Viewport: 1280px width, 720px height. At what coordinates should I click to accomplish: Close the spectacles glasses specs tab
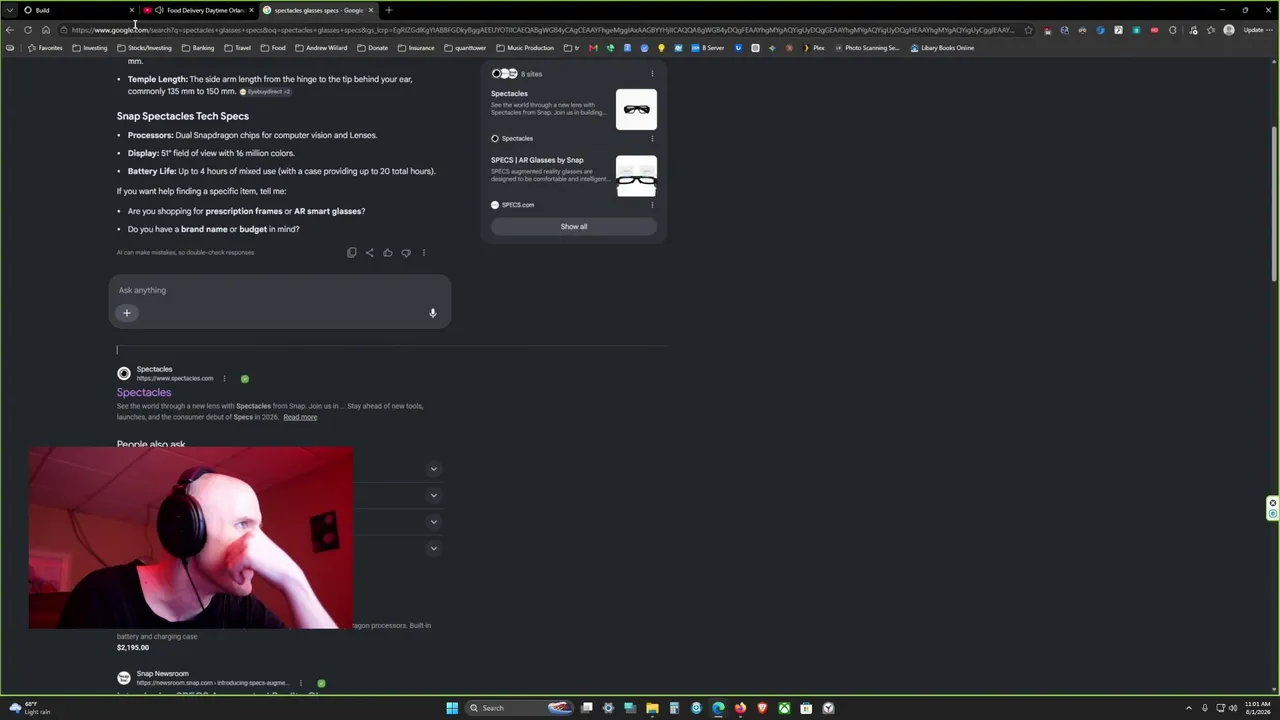tap(371, 10)
